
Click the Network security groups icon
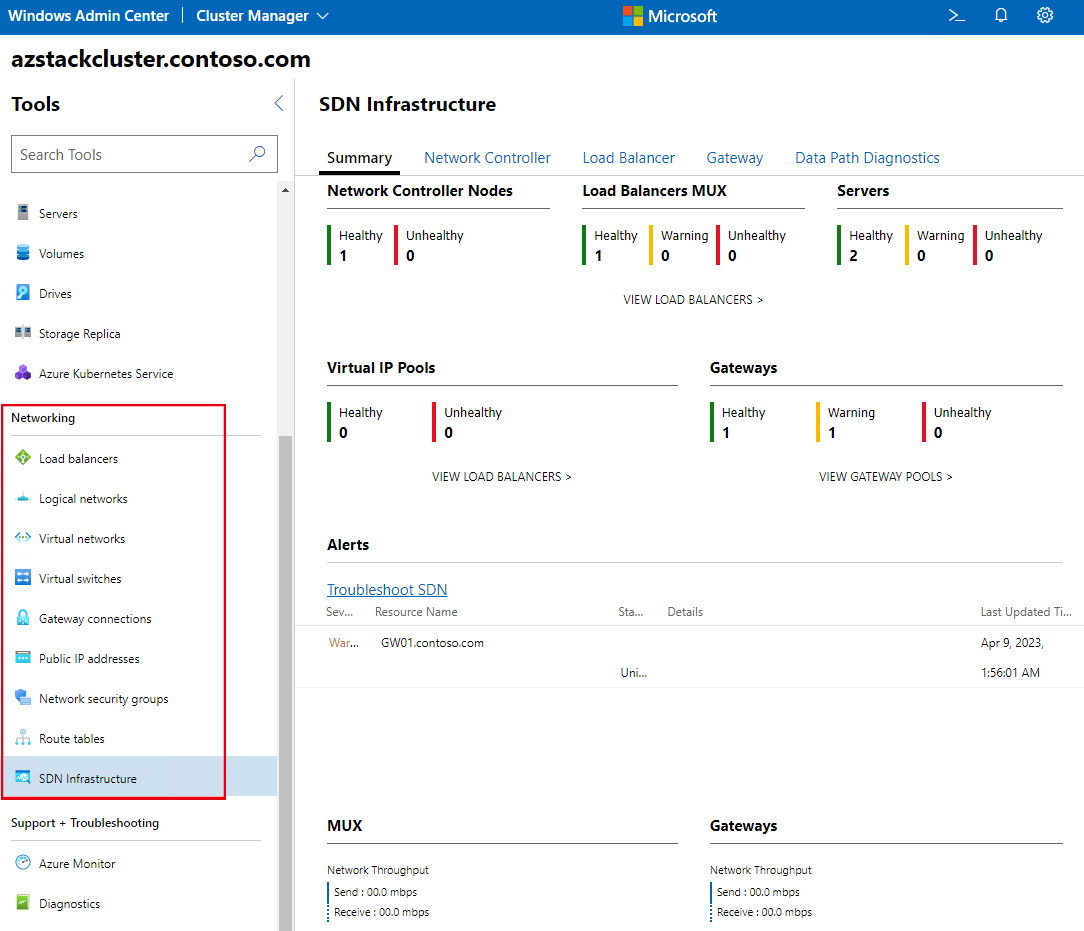click(23, 697)
